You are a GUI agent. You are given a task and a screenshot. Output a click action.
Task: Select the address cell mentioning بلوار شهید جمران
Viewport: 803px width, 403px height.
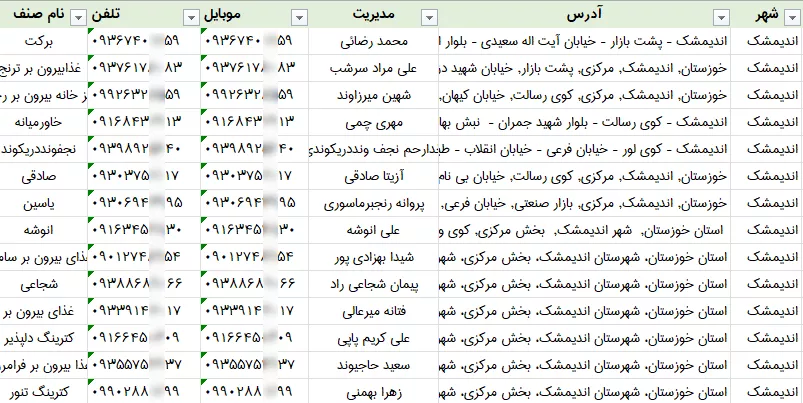point(584,122)
